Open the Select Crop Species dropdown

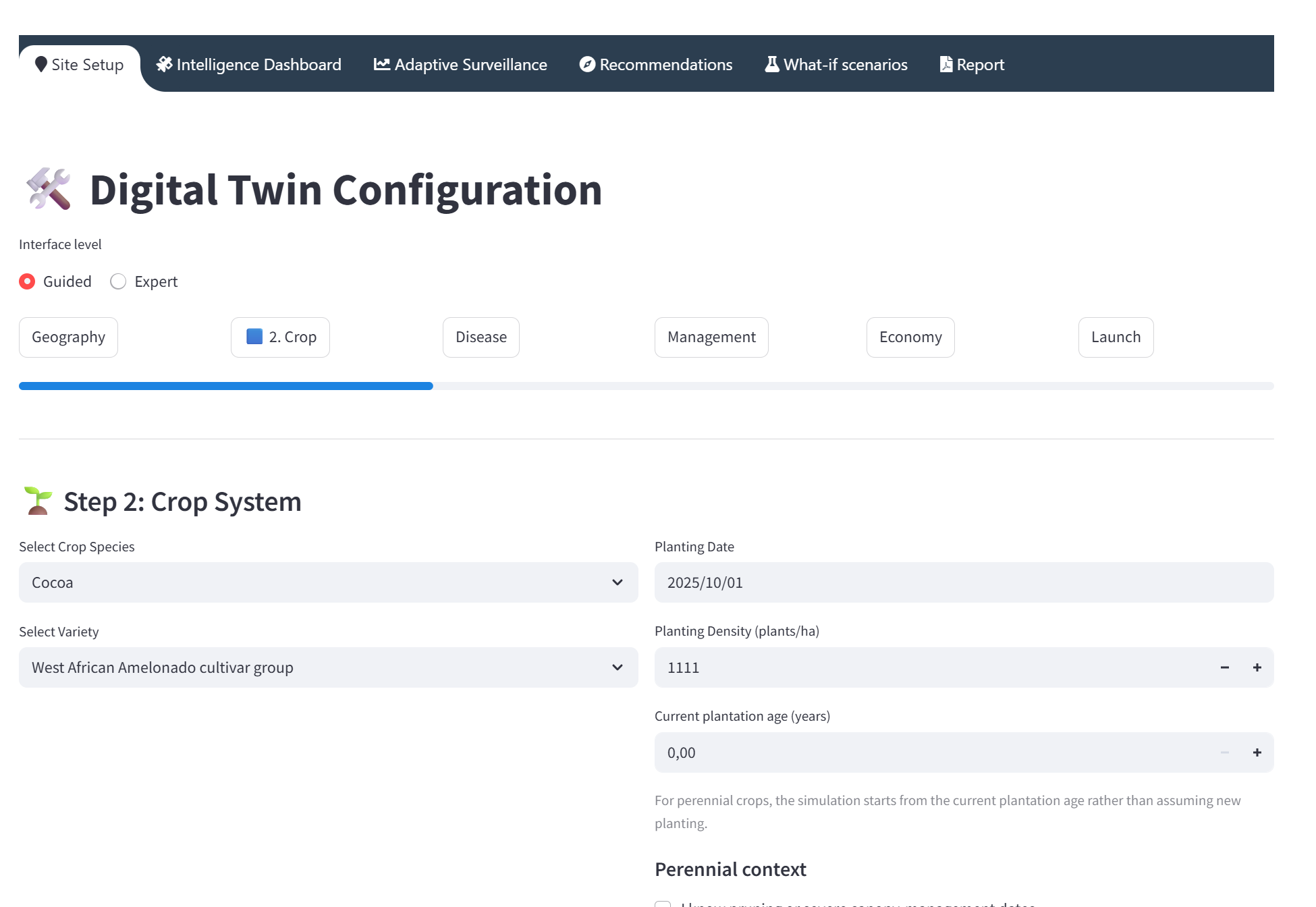329,582
